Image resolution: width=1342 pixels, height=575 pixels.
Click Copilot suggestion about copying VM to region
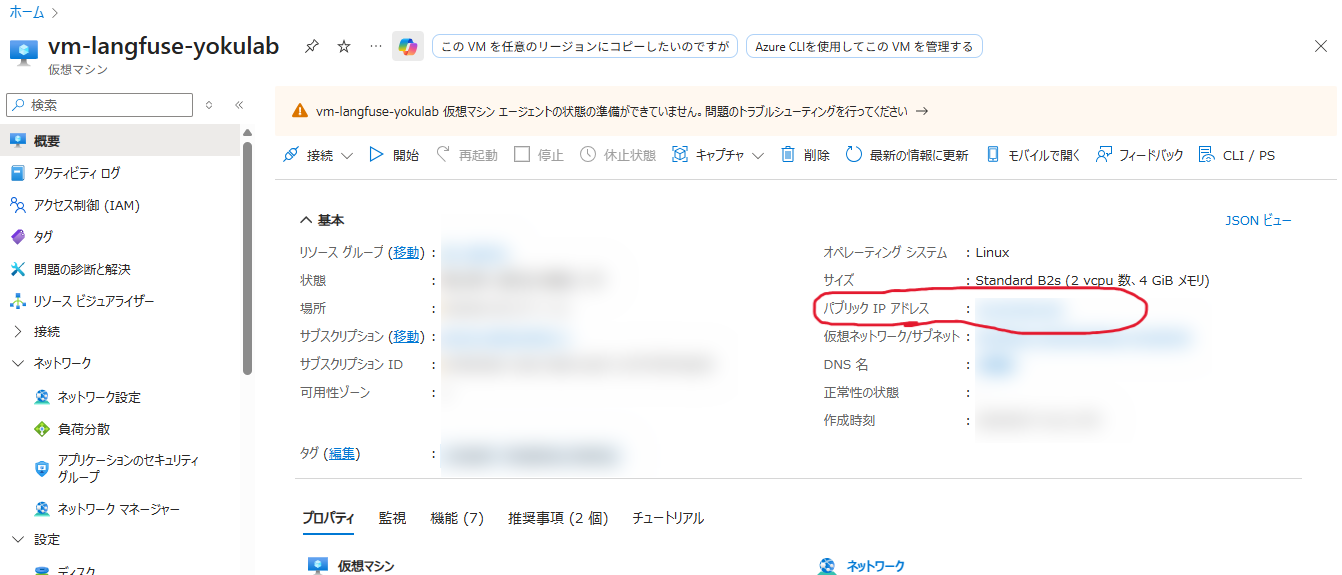[x=585, y=46]
